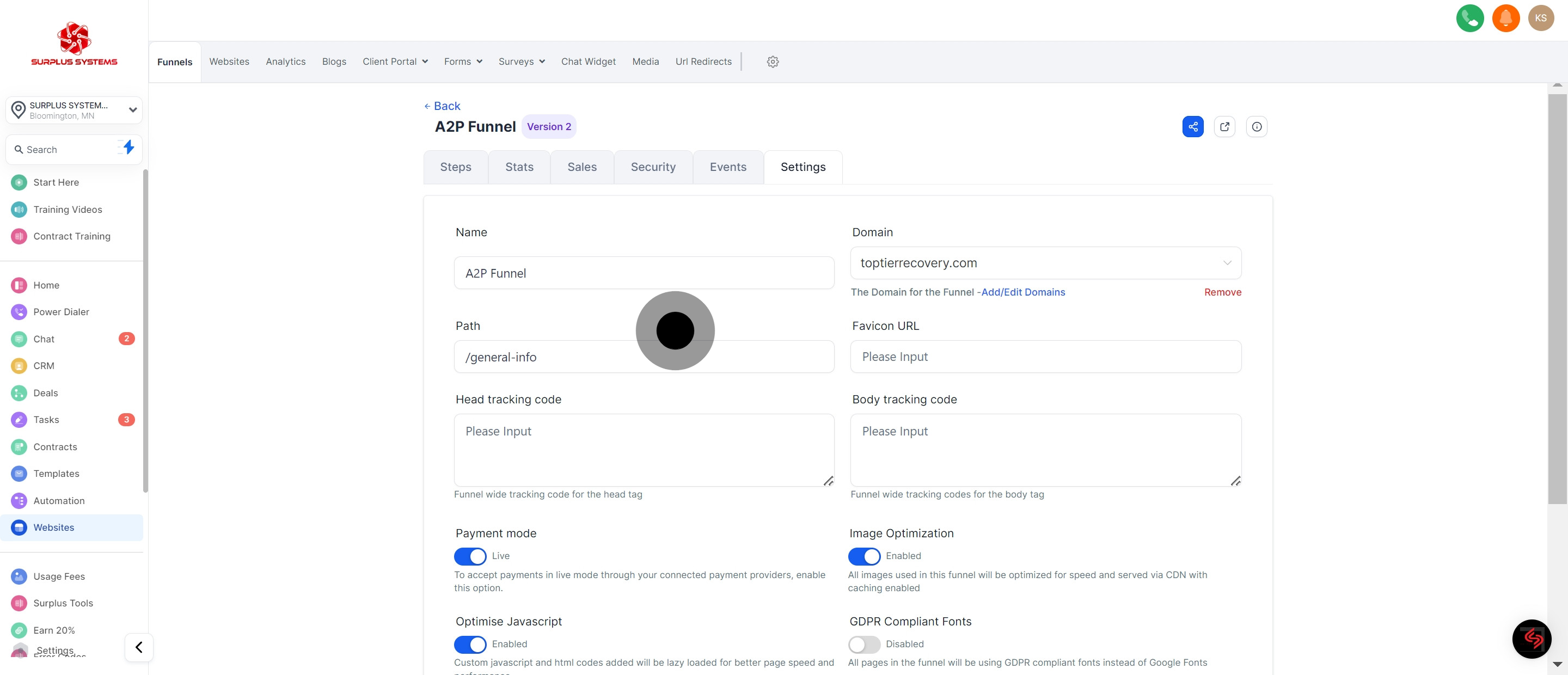This screenshot has width=1568, height=675.
Task: Enable GDPR Compliant Fonts toggle
Action: tap(863, 645)
